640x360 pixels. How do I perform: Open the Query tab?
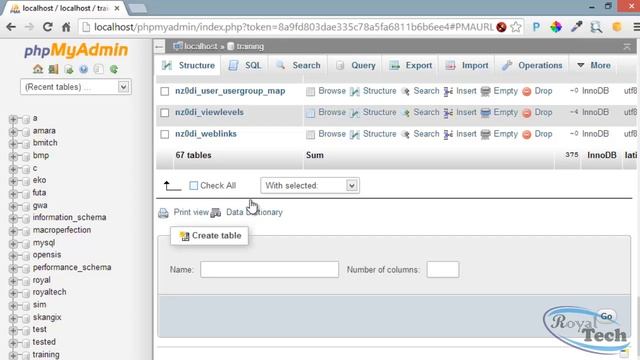click(355, 65)
